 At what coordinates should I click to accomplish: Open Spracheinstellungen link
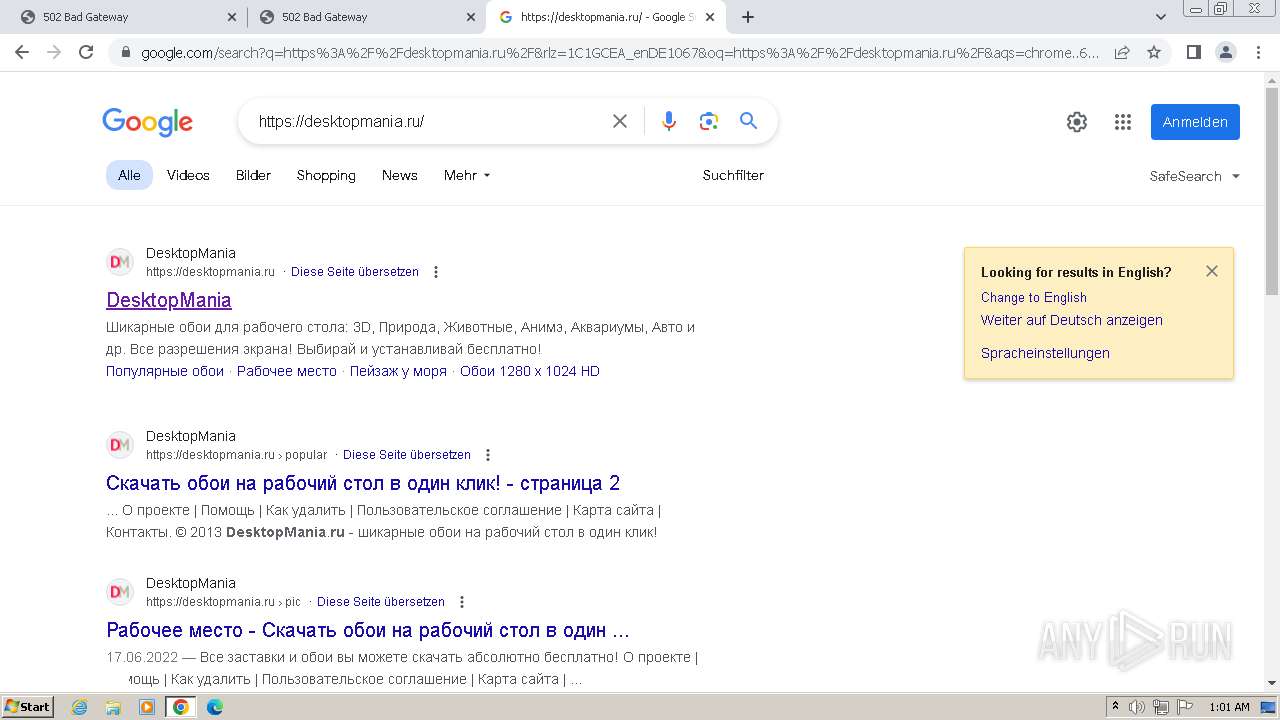tap(1045, 353)
